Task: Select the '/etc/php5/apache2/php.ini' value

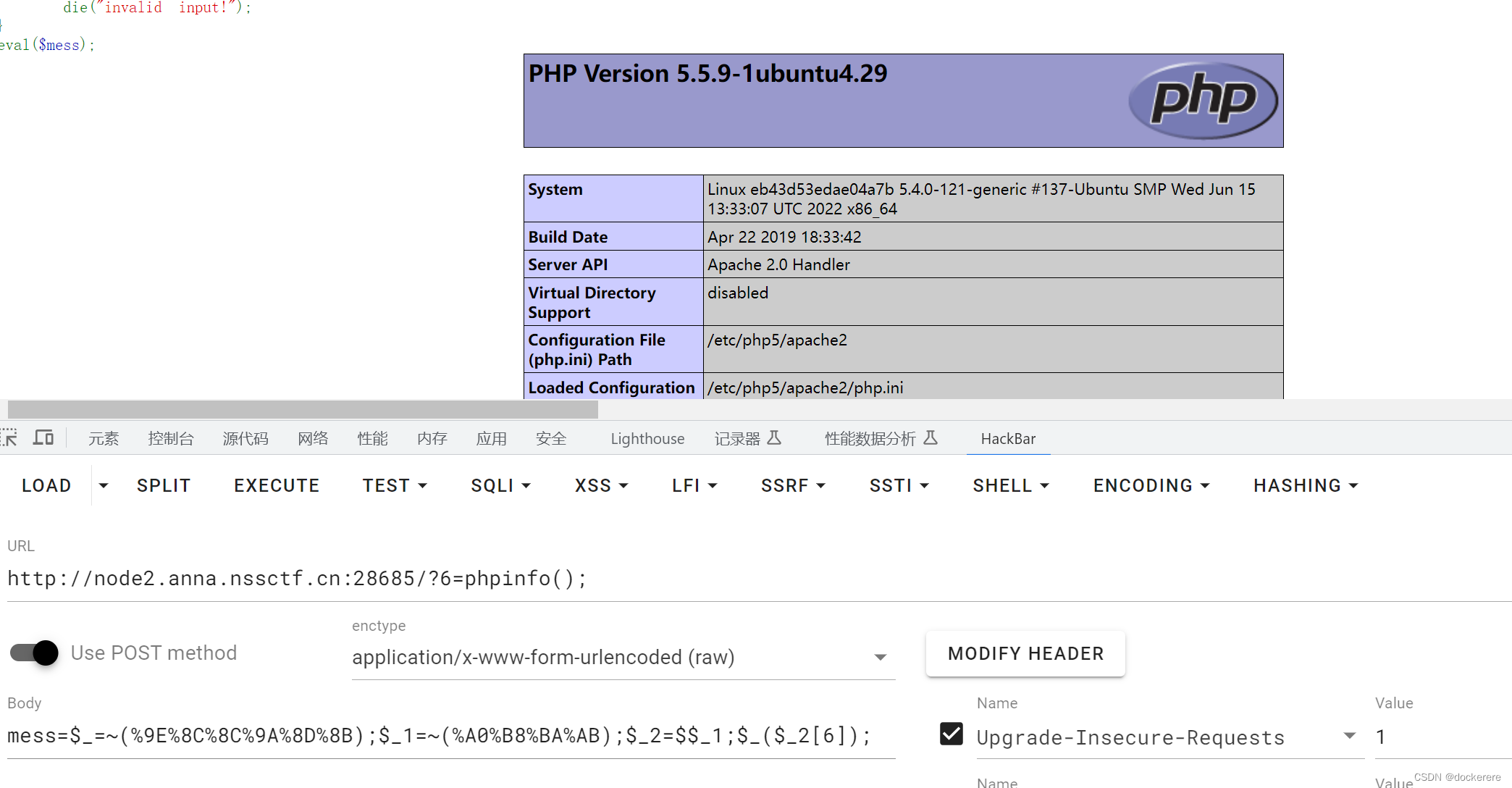Action: pos(805,387)
